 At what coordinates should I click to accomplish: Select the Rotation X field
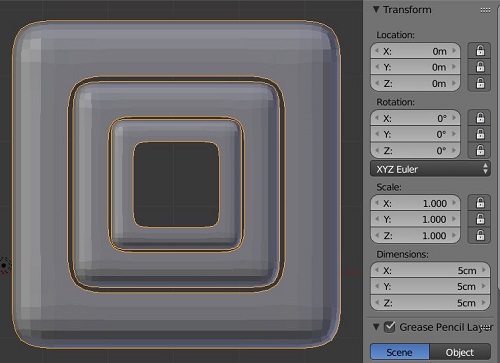(x=415, y=118)
